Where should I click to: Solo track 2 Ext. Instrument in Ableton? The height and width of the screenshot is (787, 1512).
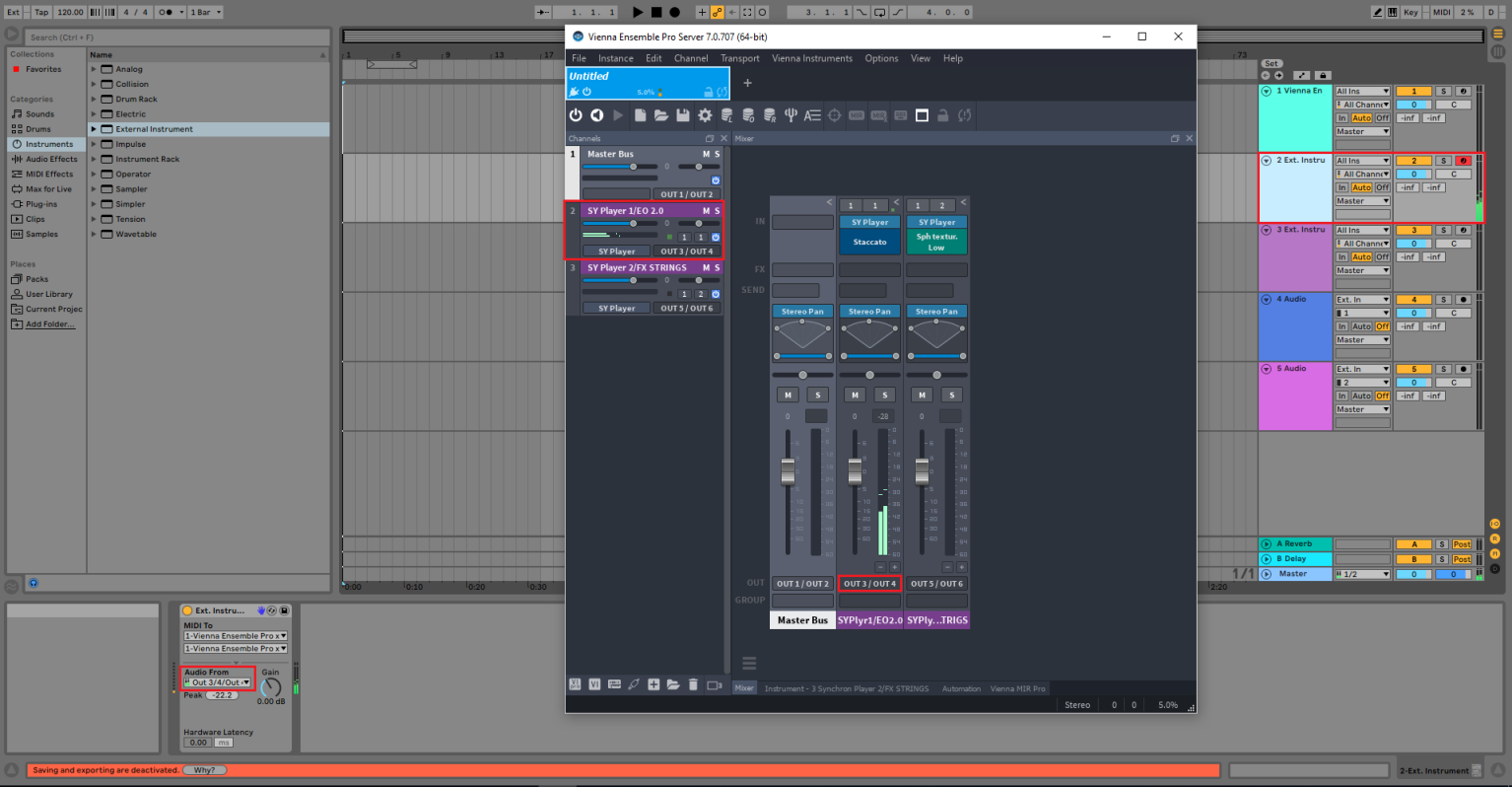[1443, 161]
